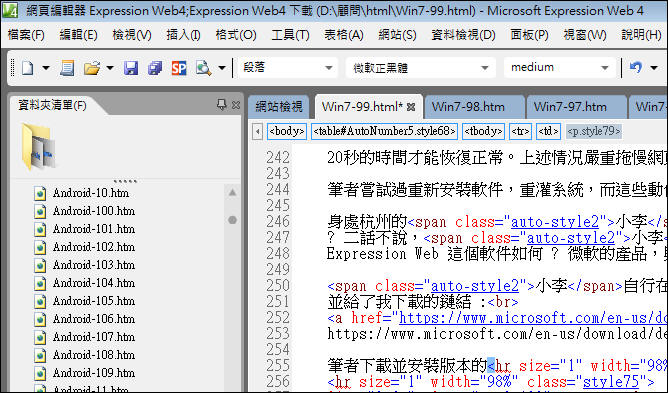
Task: Select the <body> tag in tag selector
Action: [x=287, y=131]
